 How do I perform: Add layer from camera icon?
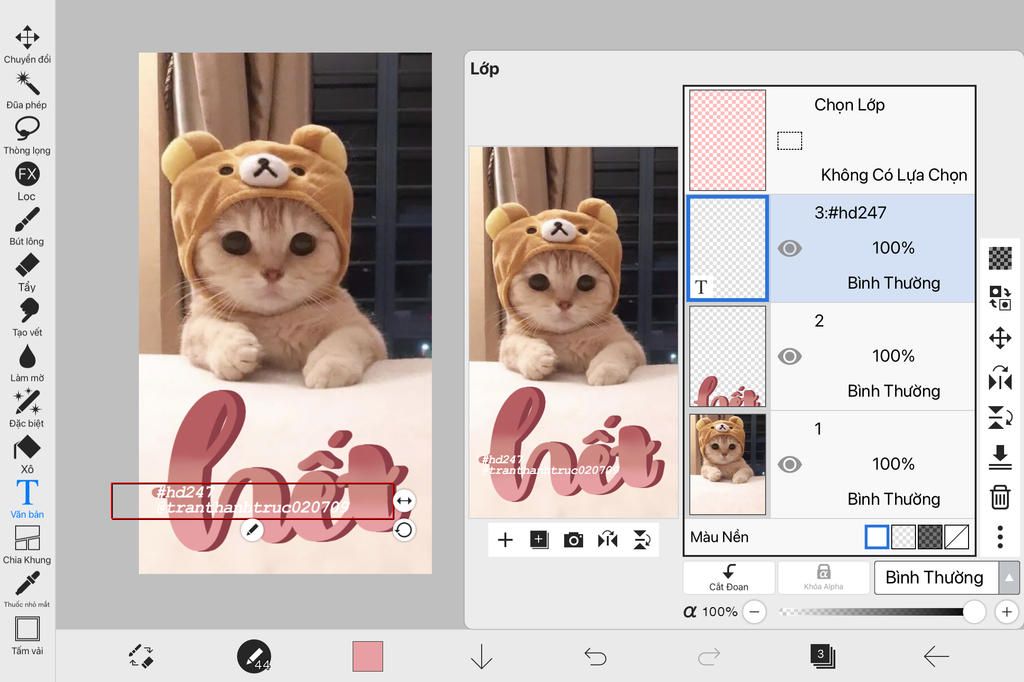(x=573, y=540)
